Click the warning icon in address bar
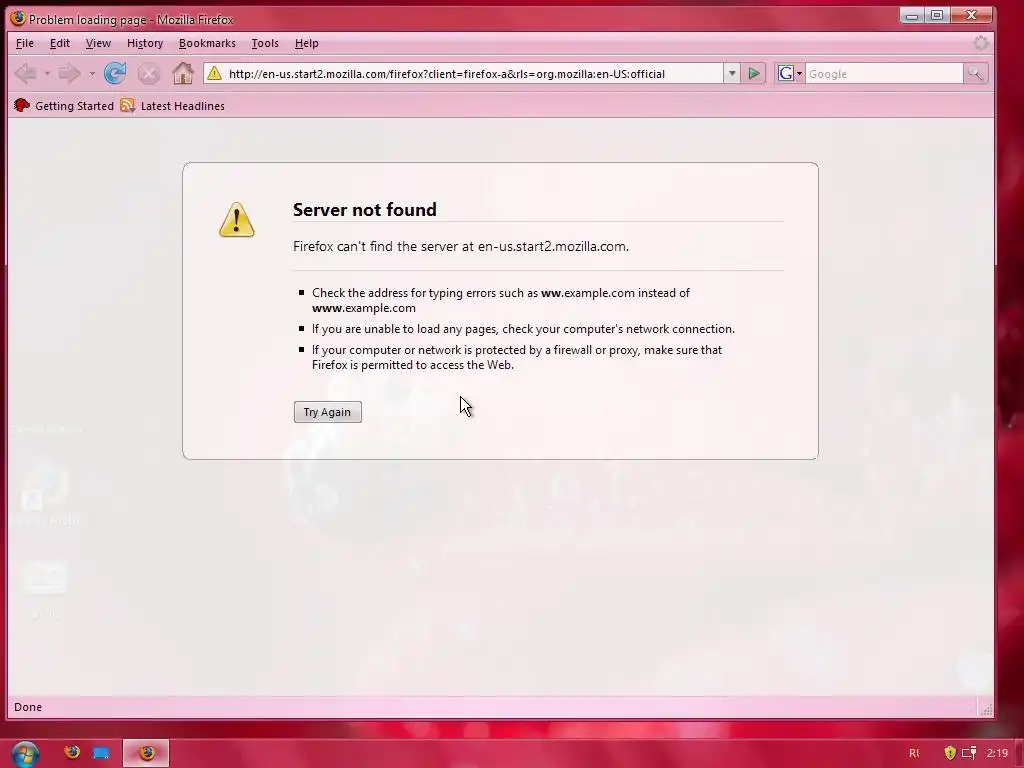The image size is (1024, 768). pyautogui.click(x=214, y=74)
